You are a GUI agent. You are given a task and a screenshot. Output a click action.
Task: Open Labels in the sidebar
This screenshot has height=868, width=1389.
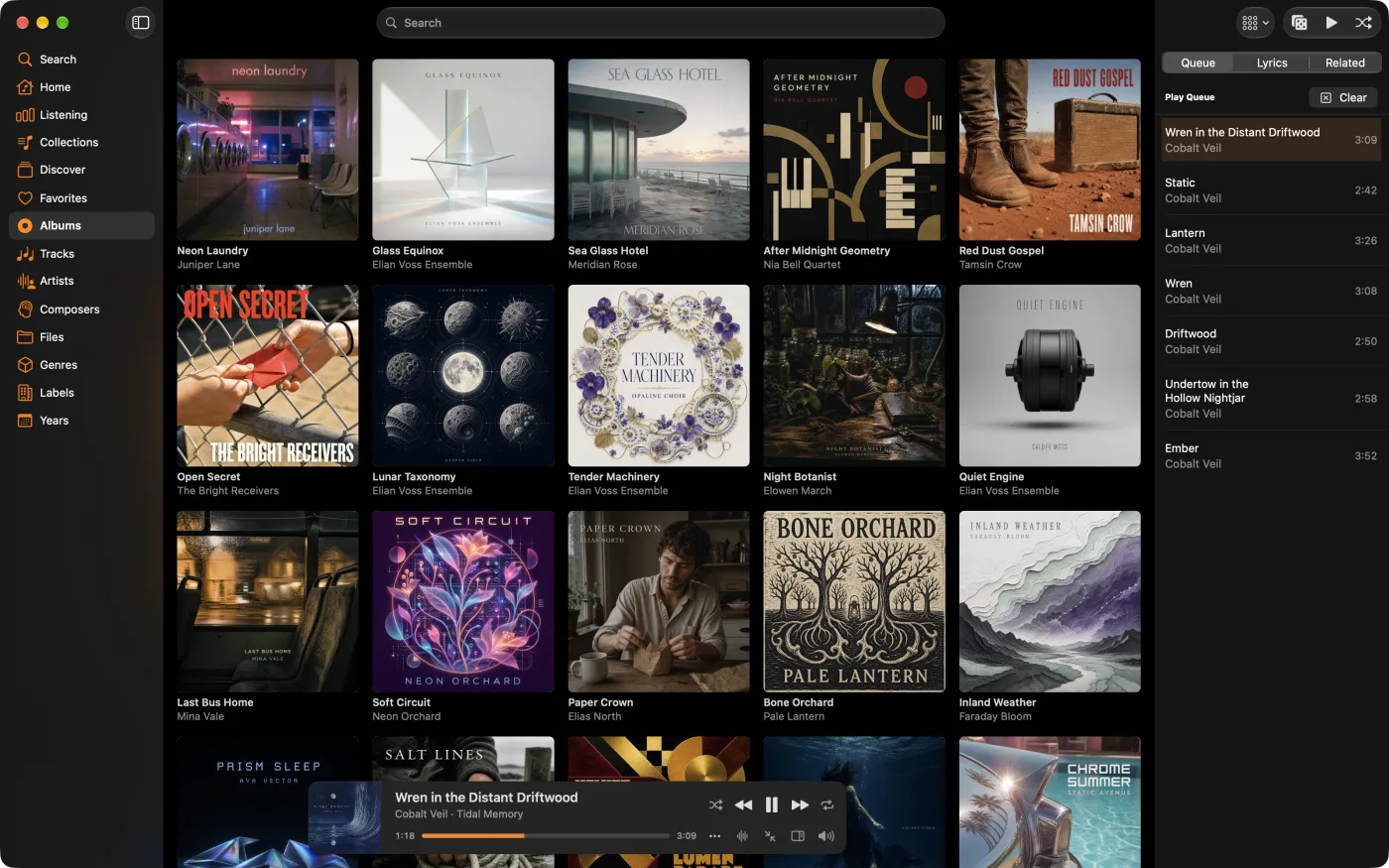click(81, 393)
